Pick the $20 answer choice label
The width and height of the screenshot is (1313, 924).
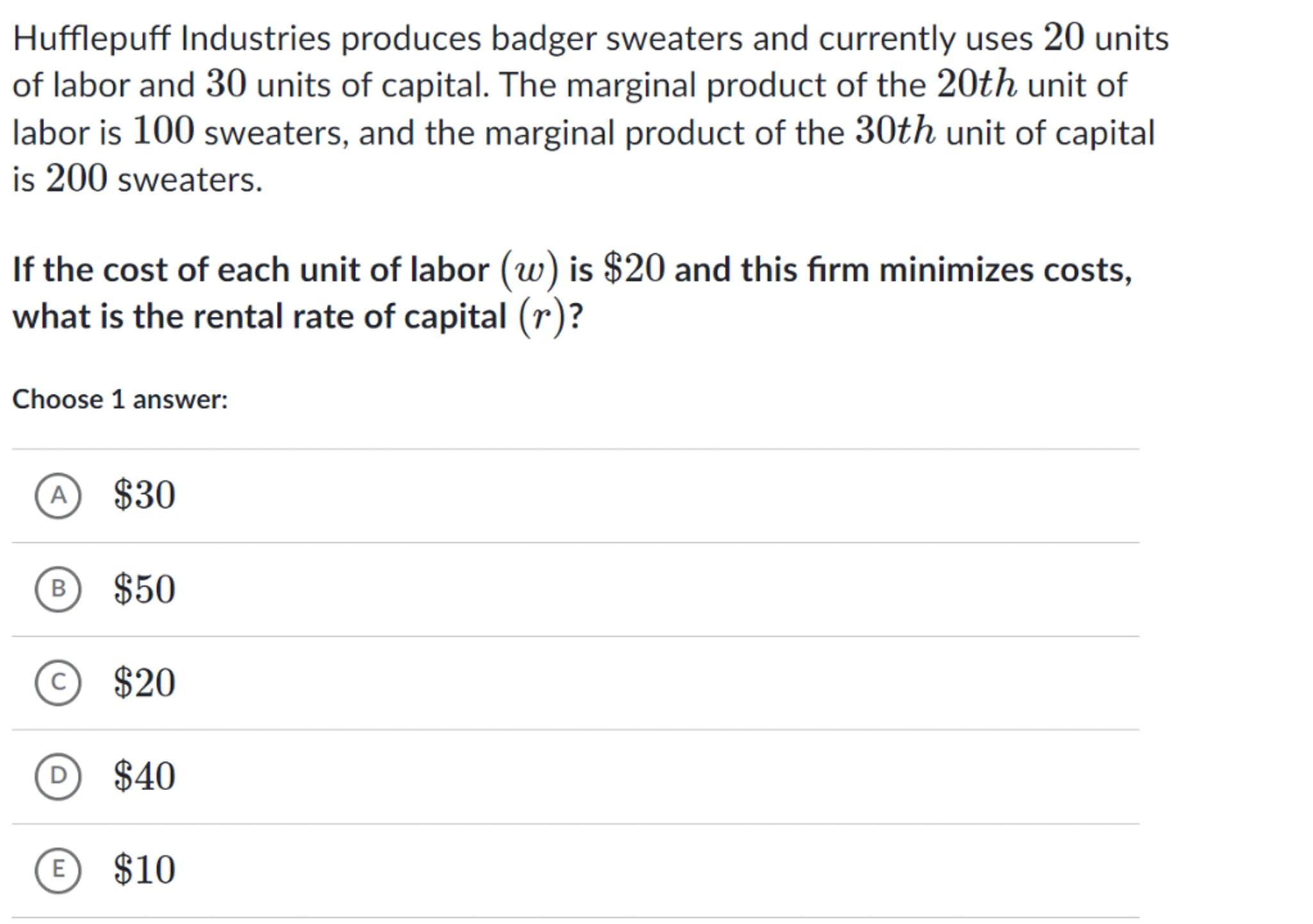(x=144, y=682)
